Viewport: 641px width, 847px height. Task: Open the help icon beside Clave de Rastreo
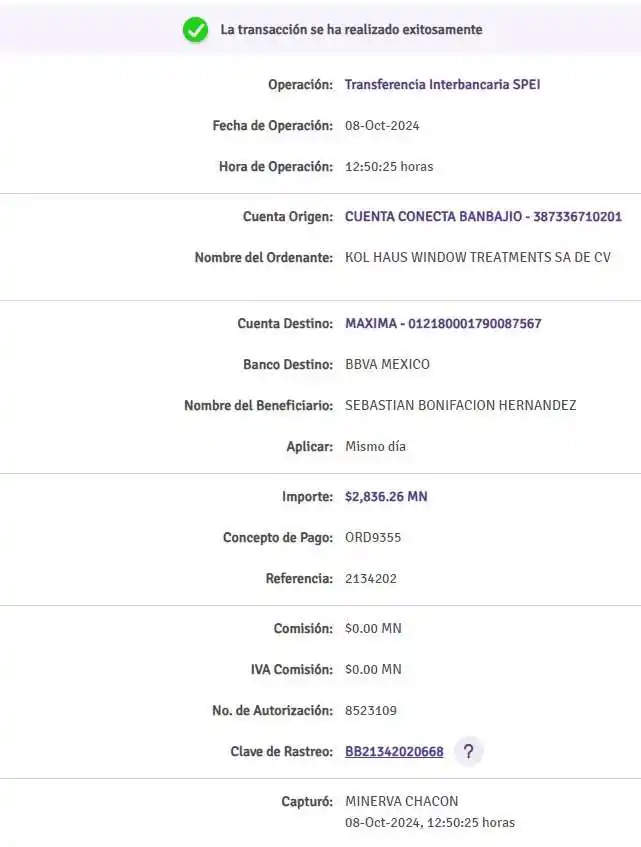[x=468, y=752]
